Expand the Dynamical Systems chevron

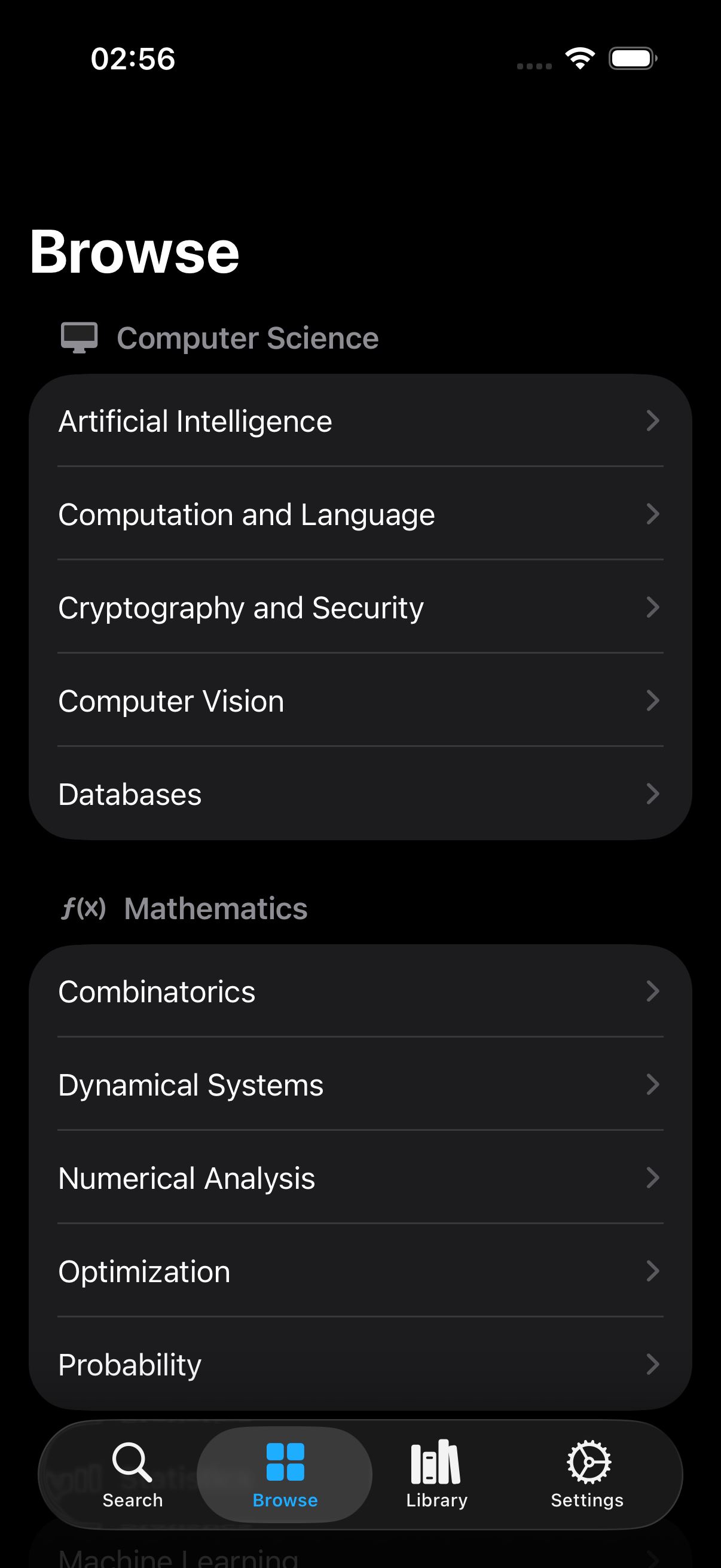652,1084
